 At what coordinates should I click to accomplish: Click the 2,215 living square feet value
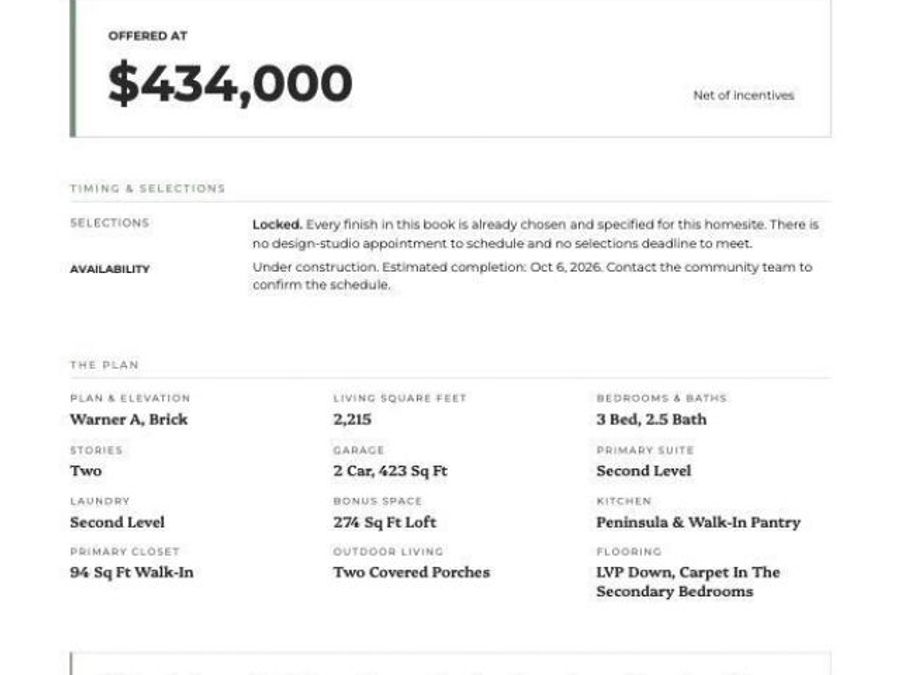352,420
